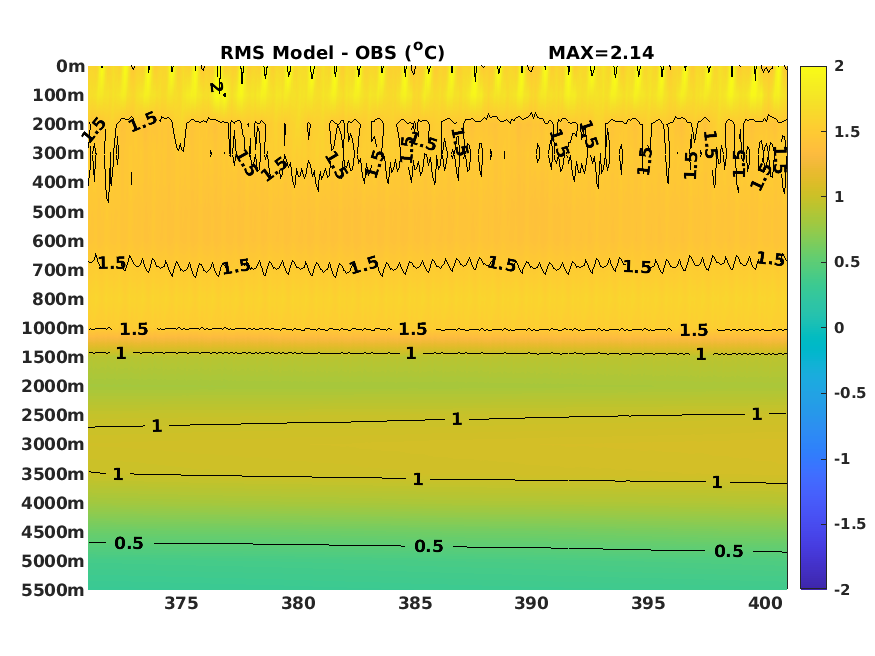
Task: Click the colorbar tick label '-1.5'
Action: [x=850, y=524]
